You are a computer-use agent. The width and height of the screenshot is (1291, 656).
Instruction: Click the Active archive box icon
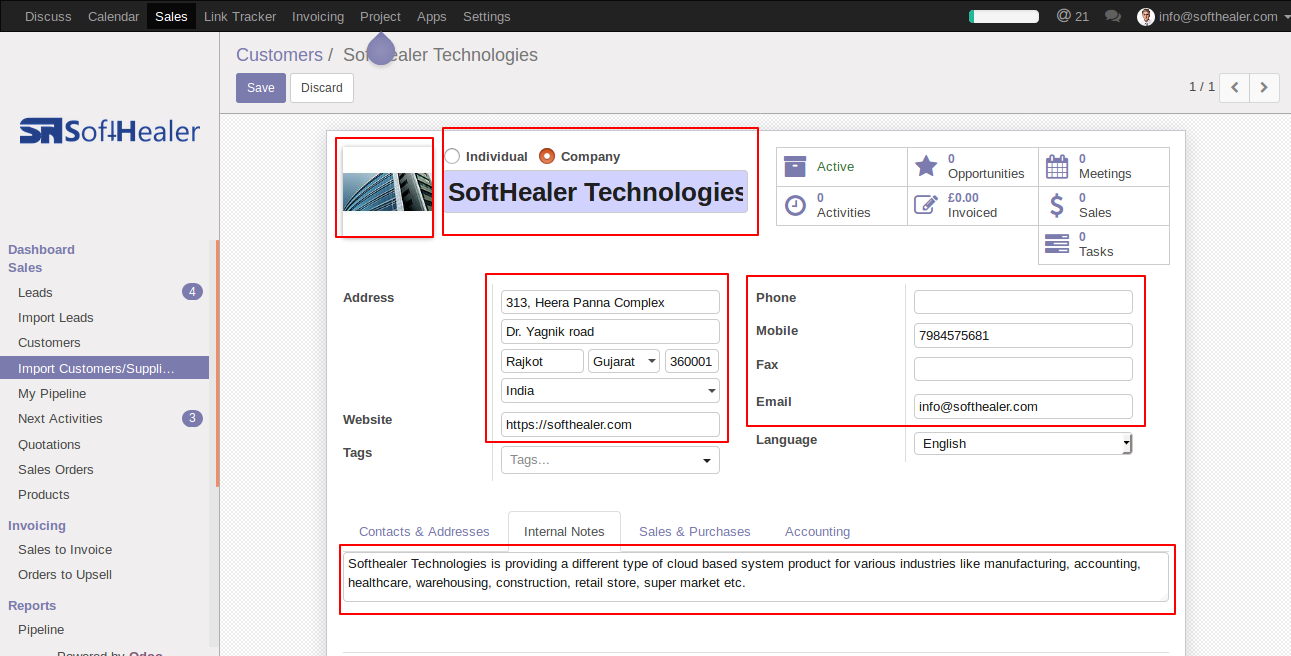click(x=795, y=166)
